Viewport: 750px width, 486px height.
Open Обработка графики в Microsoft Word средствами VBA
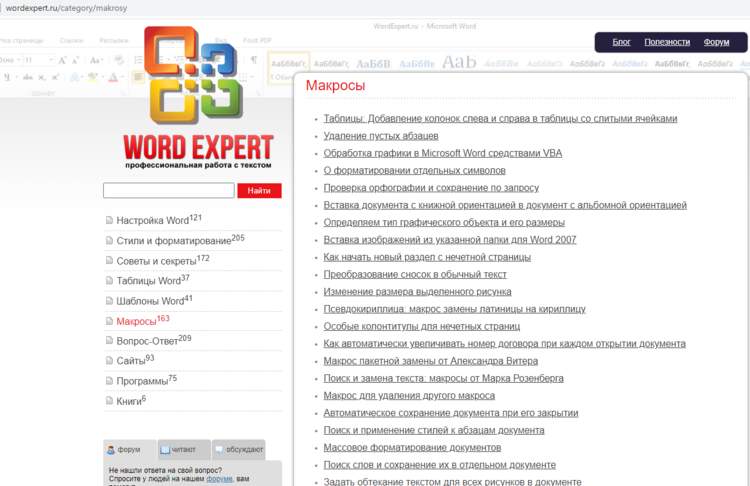(x=442, y=153)
